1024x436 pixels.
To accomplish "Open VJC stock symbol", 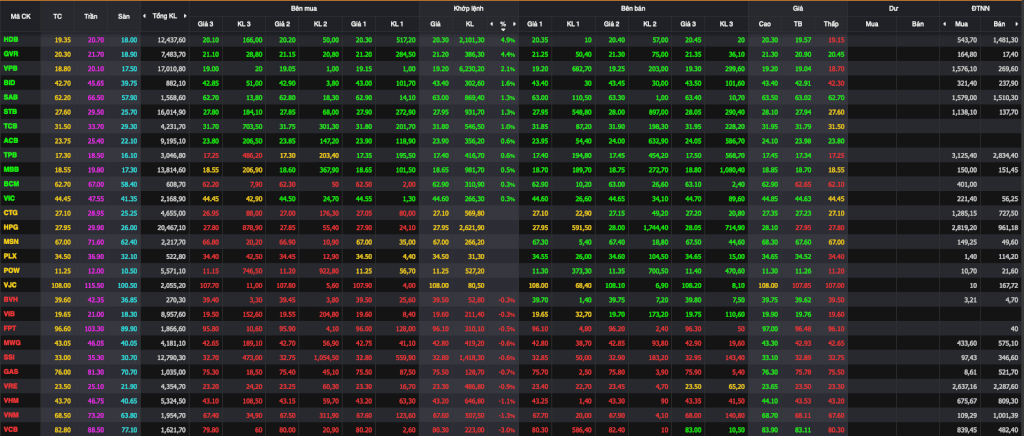I will pos(10,284).
